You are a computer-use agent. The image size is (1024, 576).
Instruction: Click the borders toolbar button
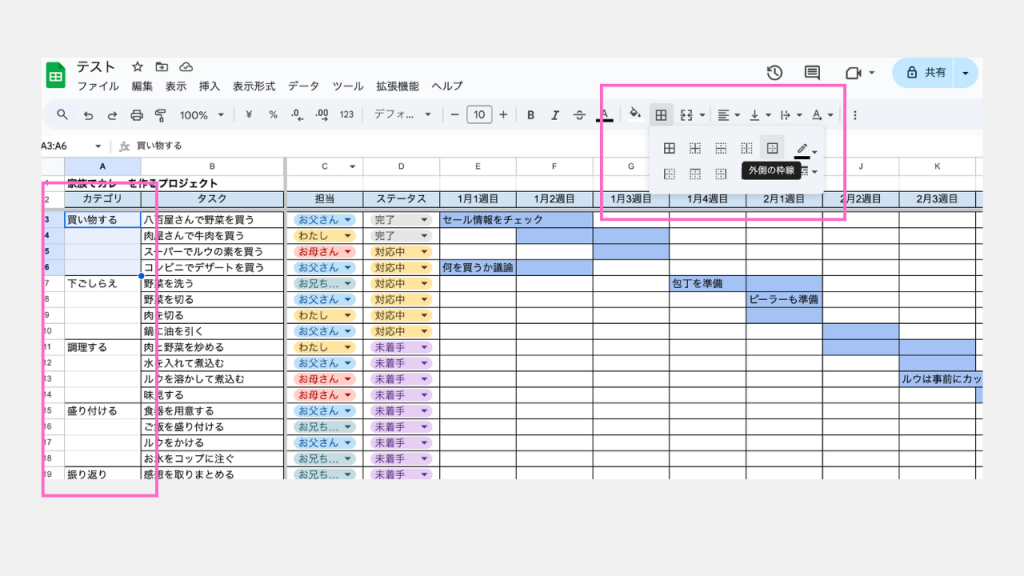tap(660, 115)
